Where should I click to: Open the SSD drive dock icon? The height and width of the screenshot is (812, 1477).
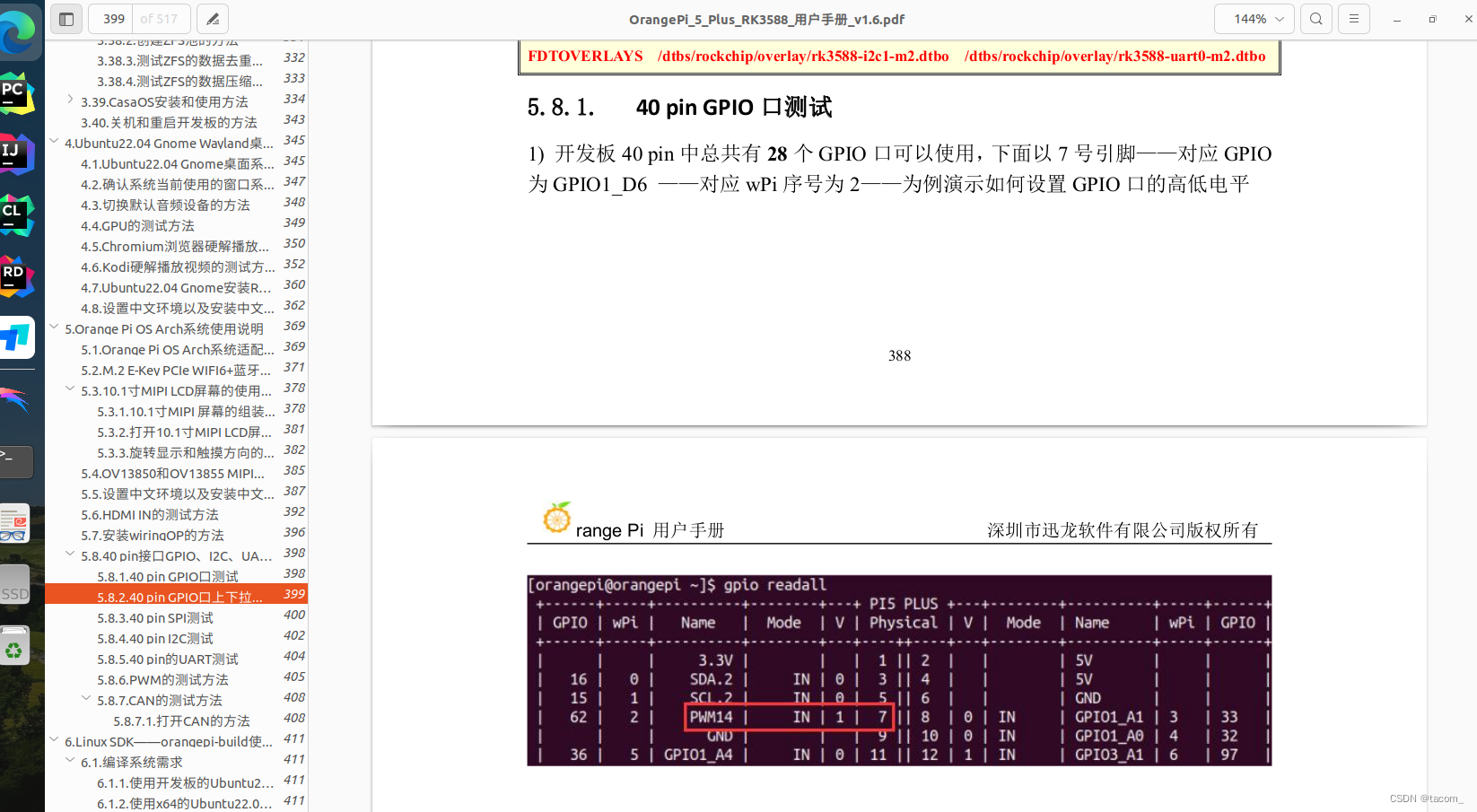coord(15,585)
